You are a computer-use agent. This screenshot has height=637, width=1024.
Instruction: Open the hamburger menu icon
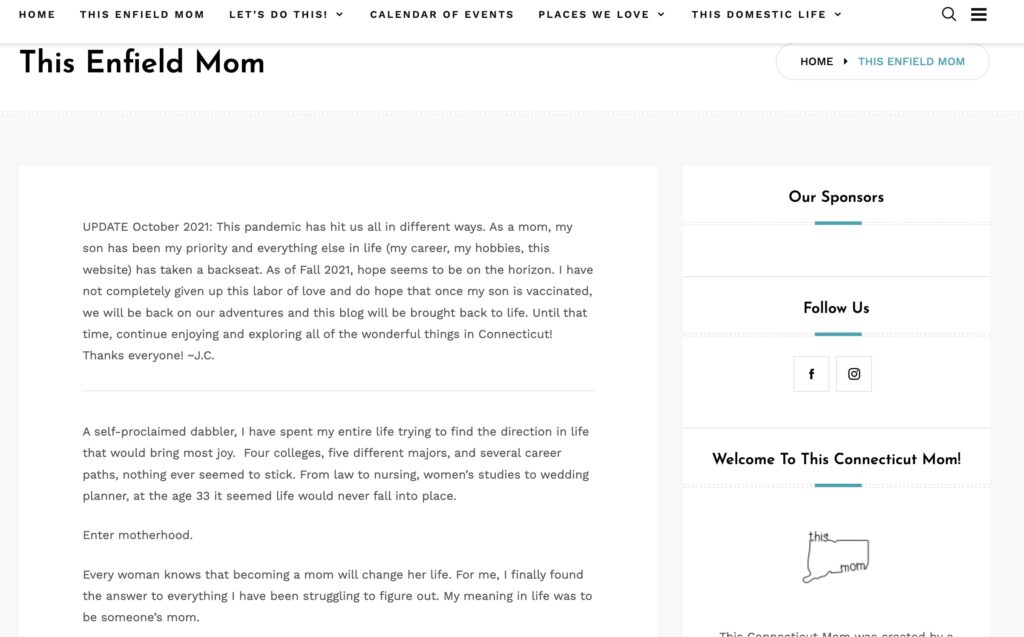(x=979, y=14)
